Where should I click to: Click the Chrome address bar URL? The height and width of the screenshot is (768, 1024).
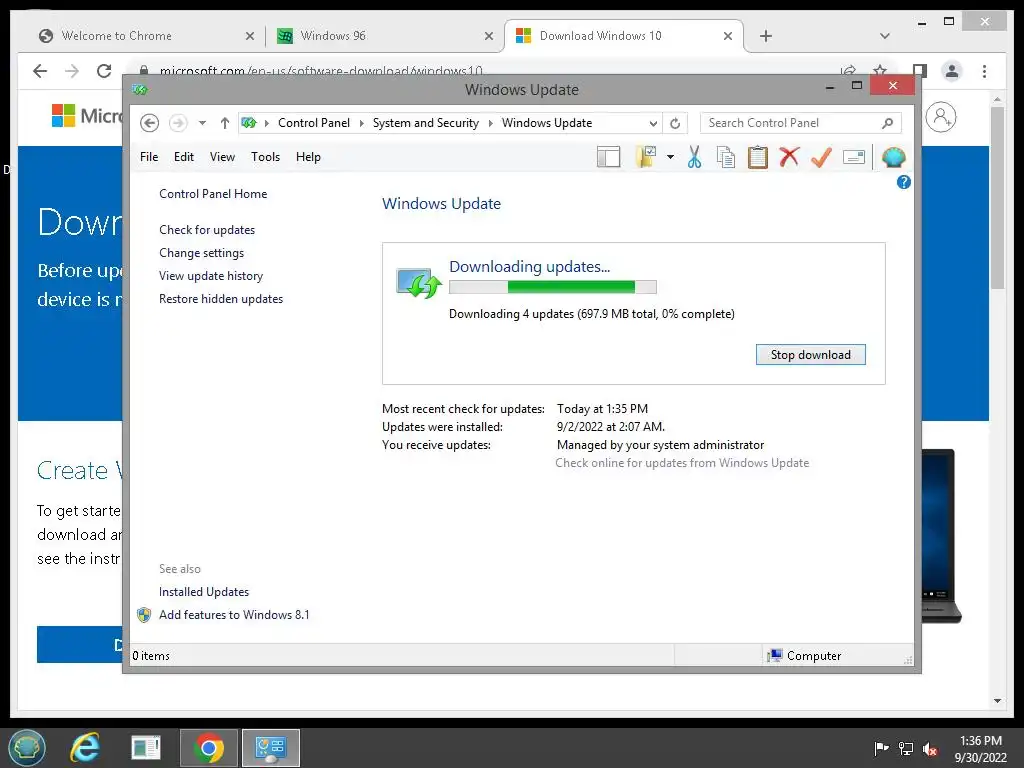[x=320, y=71]
